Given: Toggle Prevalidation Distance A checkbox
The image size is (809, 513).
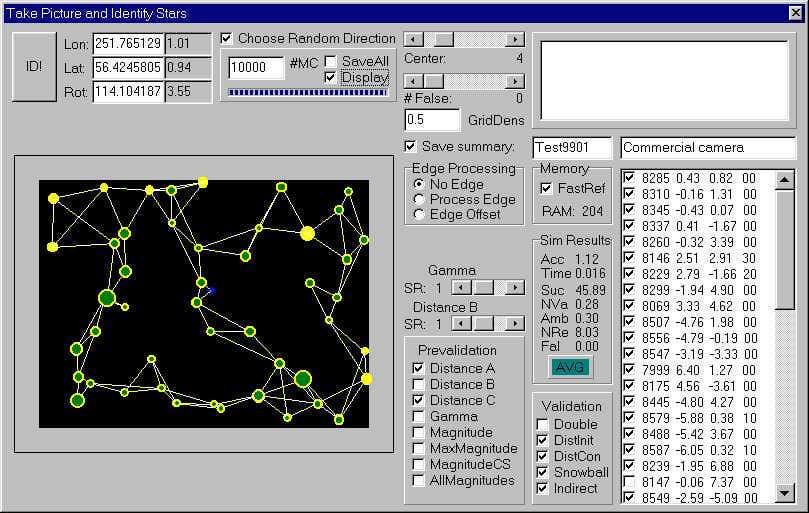Looking at the screenshot, I should point(418,368).
